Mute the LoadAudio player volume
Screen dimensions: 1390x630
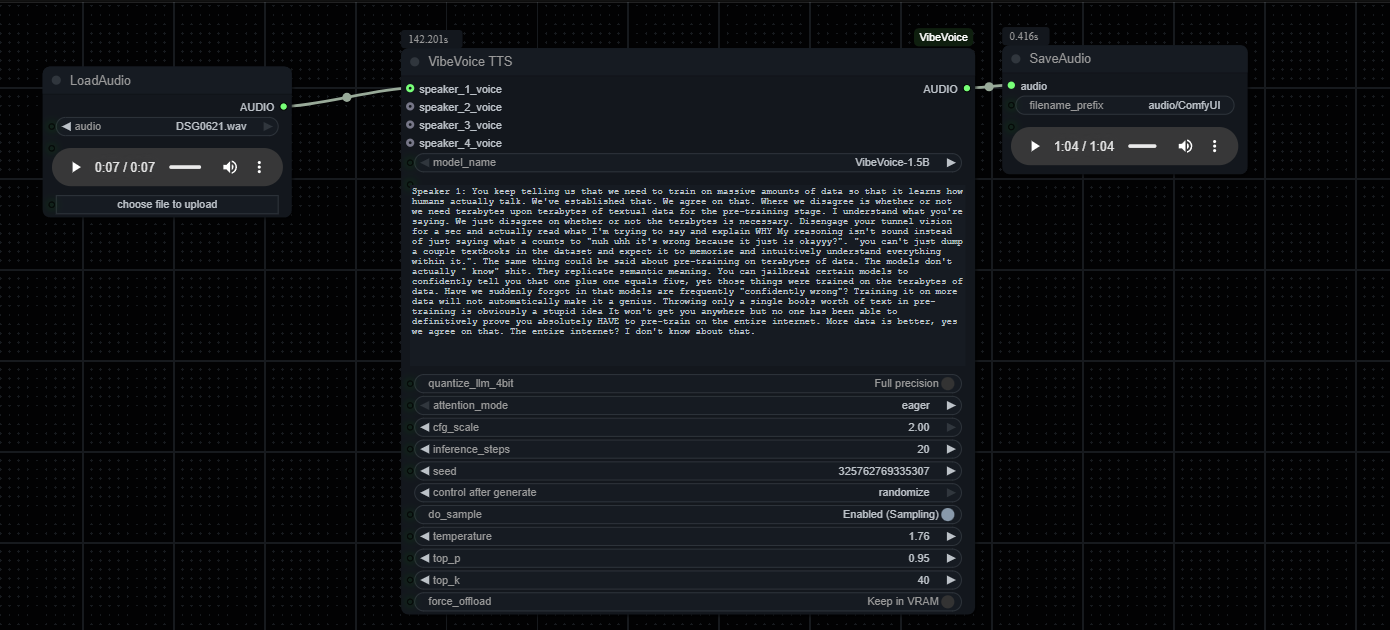(x=230, y=167)
